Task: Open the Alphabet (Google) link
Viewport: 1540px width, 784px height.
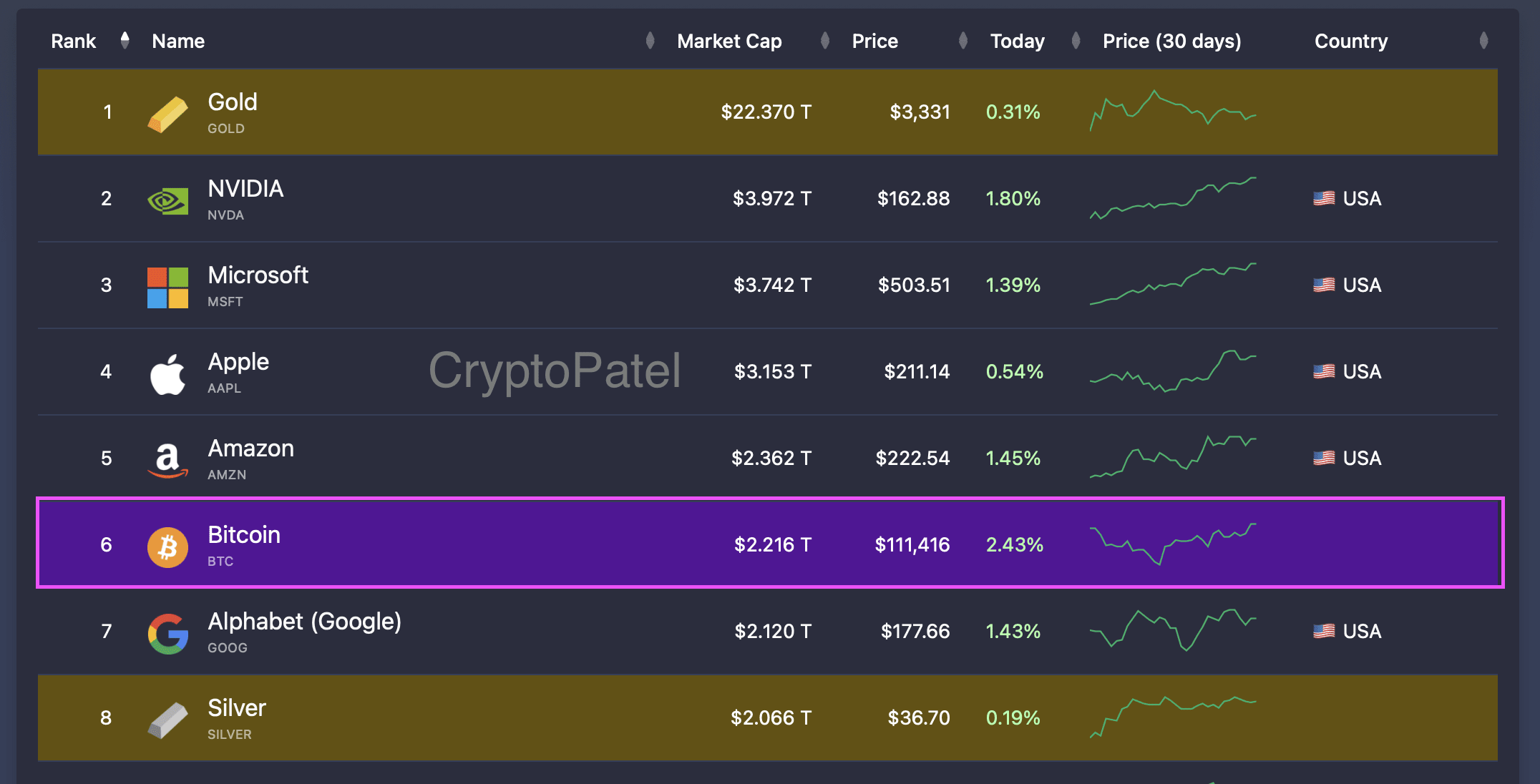Action: [304, 622]
